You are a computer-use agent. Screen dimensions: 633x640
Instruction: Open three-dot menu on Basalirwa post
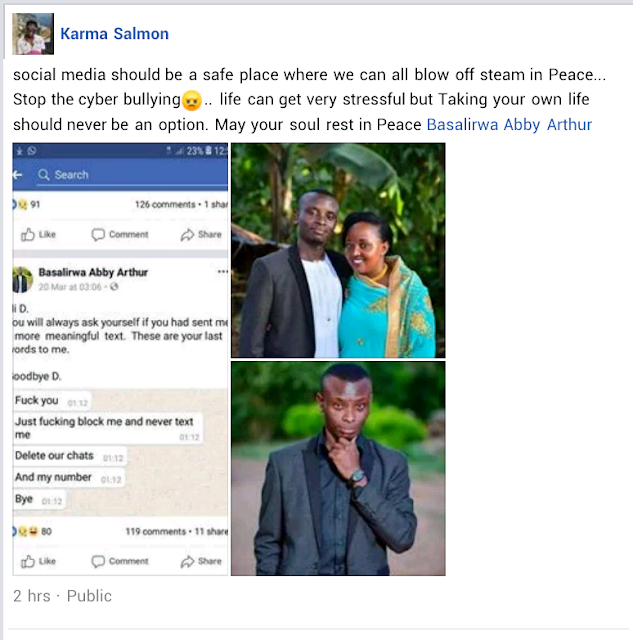[x=223, y=271]
